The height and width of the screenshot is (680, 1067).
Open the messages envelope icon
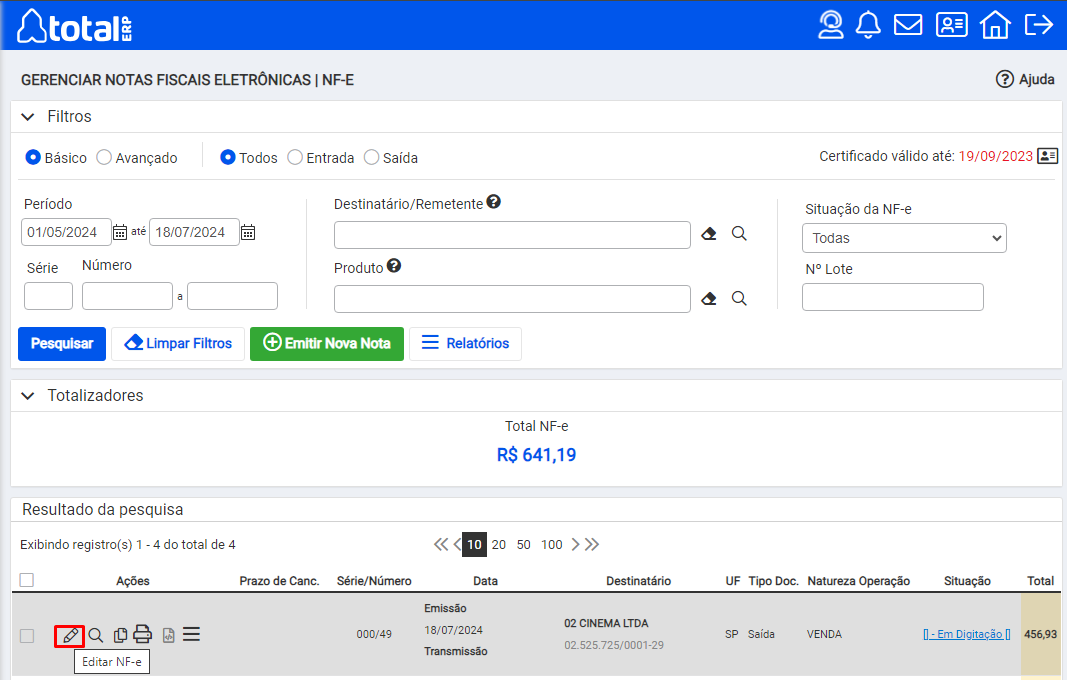coord(908,25)
